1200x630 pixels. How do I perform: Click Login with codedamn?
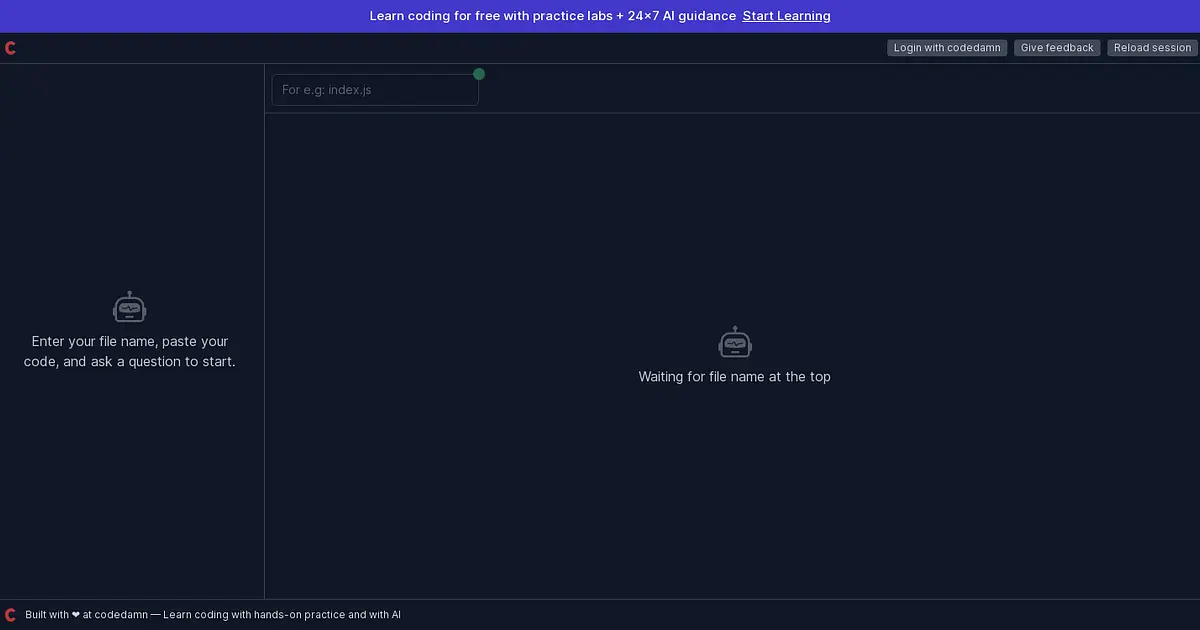pos(947,48)
